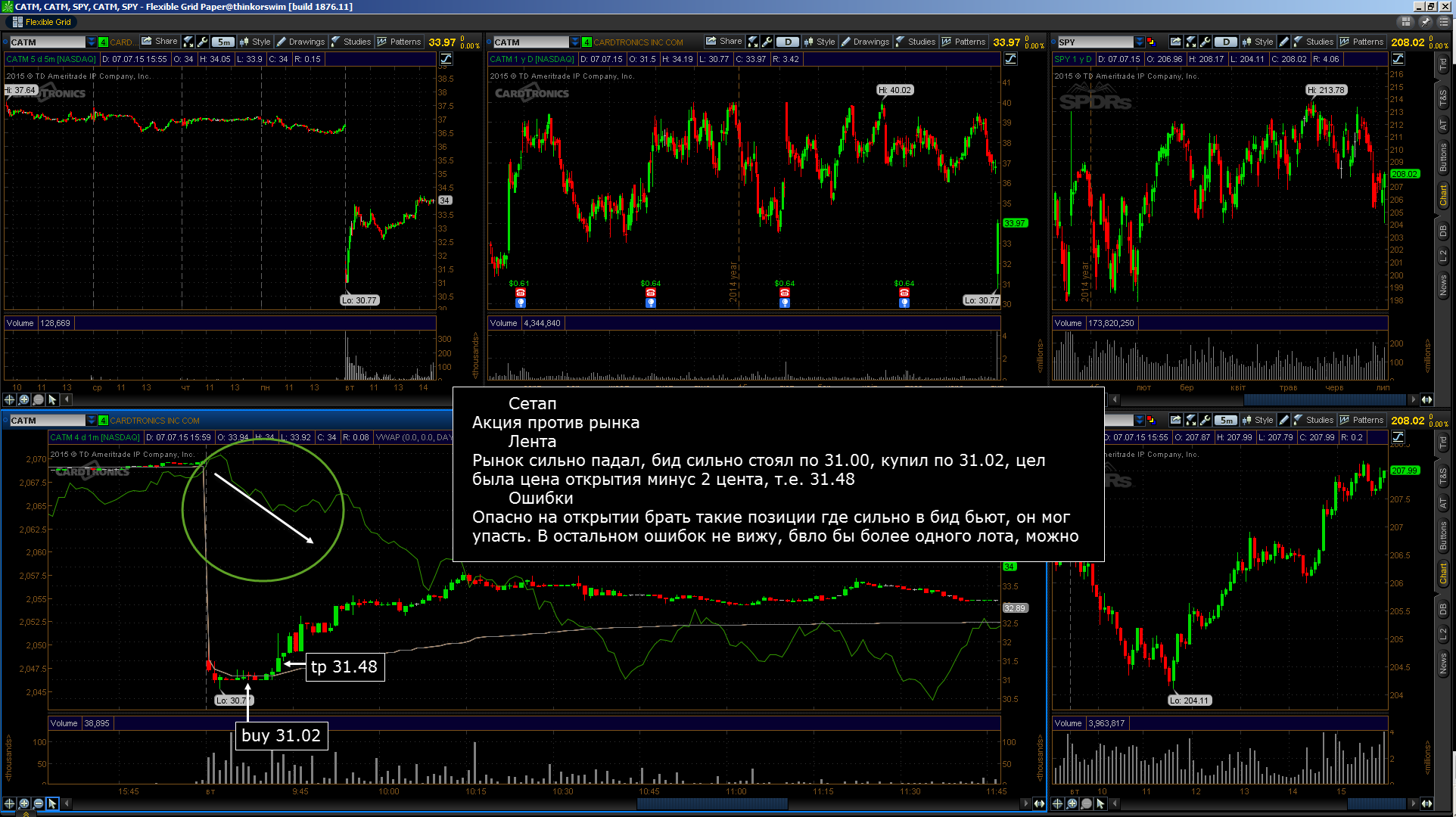1456x817 pixels.
Task: Open Style menu on SPY daily chart
Action: [x=1258, y=42]
